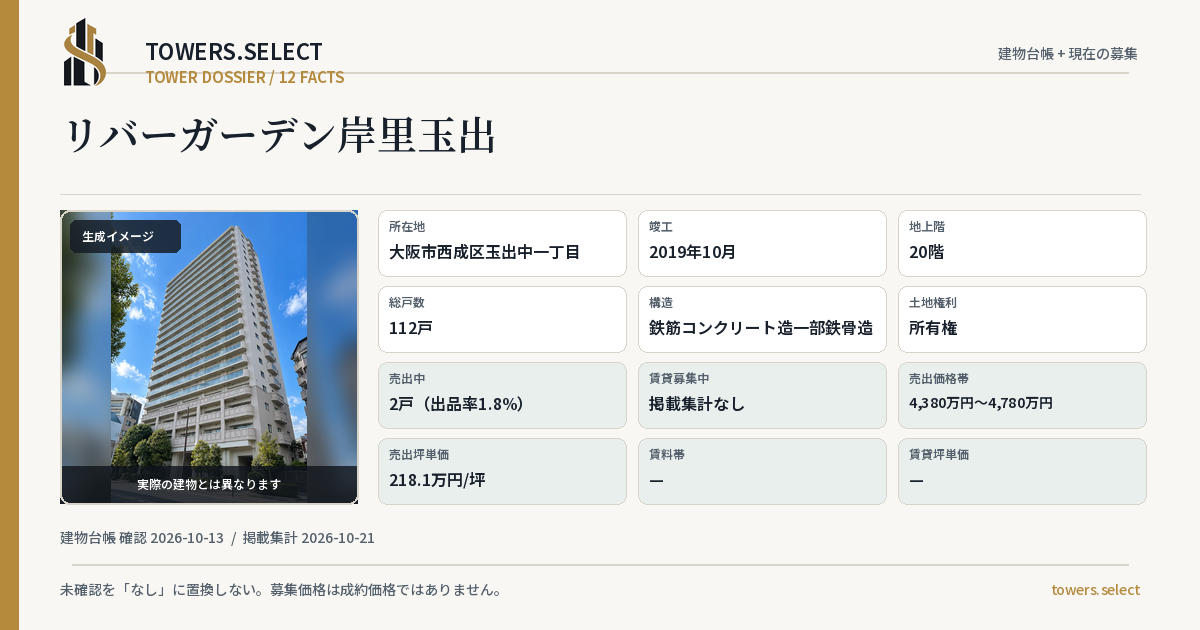The image size is (1200, 630).
Task: Select the 総戸数 112戸 card
Action: click(502, 319)
